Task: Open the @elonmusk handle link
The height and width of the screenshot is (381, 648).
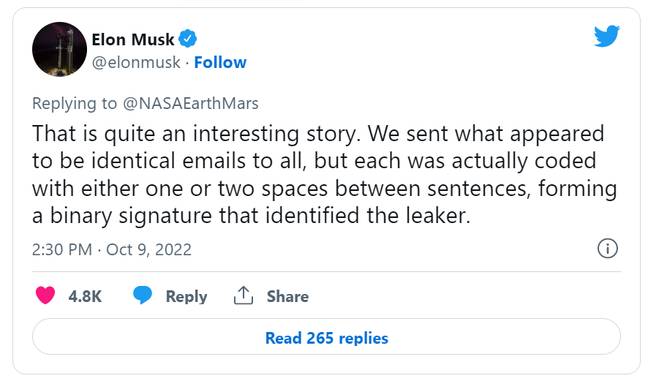Action: [136, 63]
